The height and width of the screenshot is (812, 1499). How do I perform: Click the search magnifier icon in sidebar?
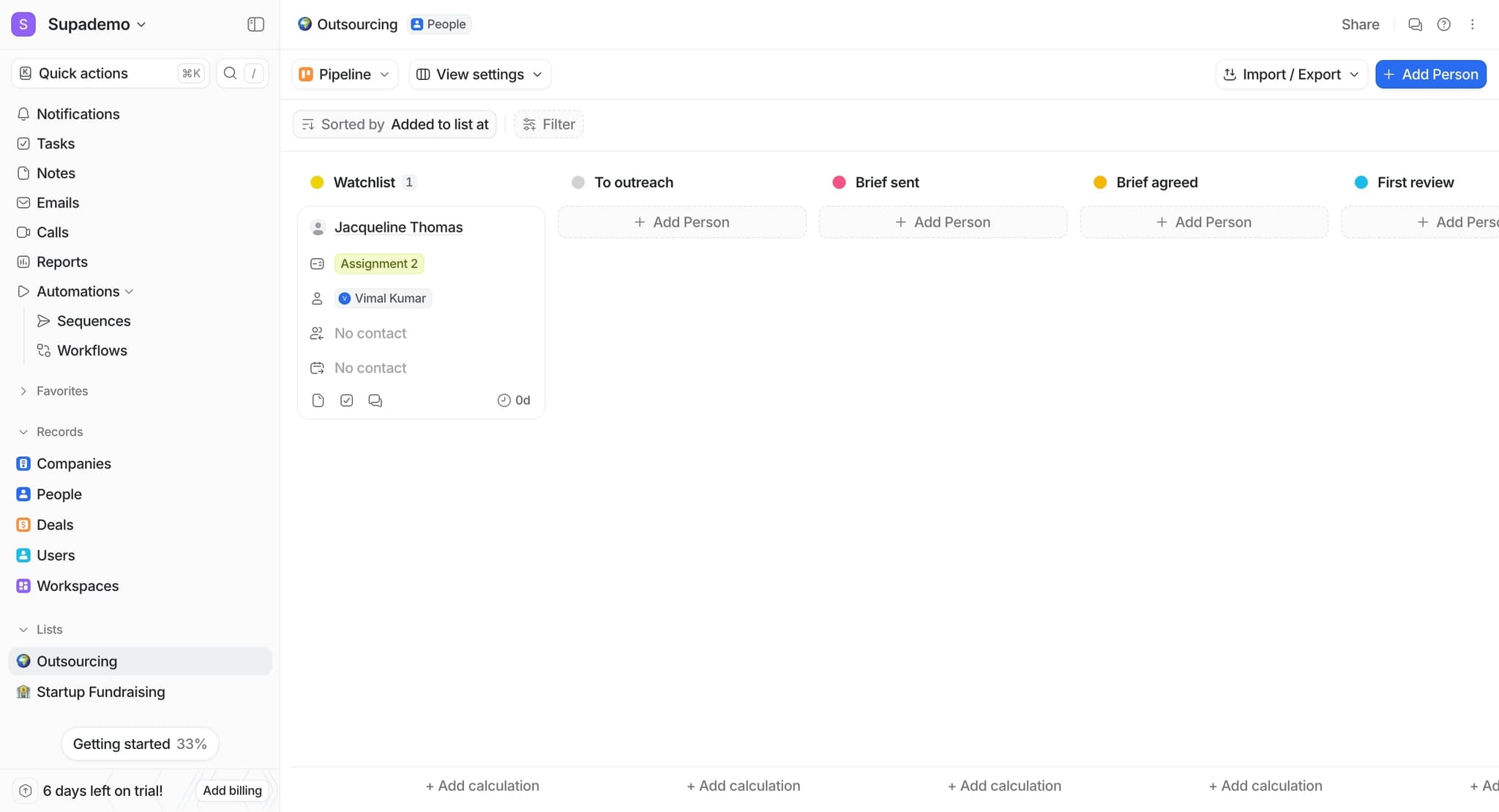tap(231, 73)
